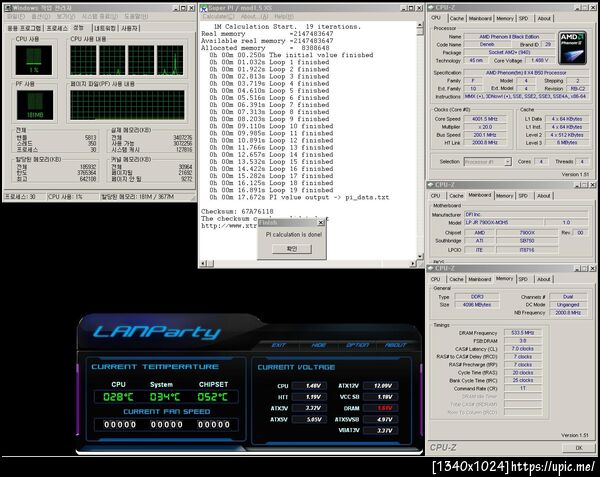Click the Core Speed 4001.5 MHz field

[x=485, y=119]
